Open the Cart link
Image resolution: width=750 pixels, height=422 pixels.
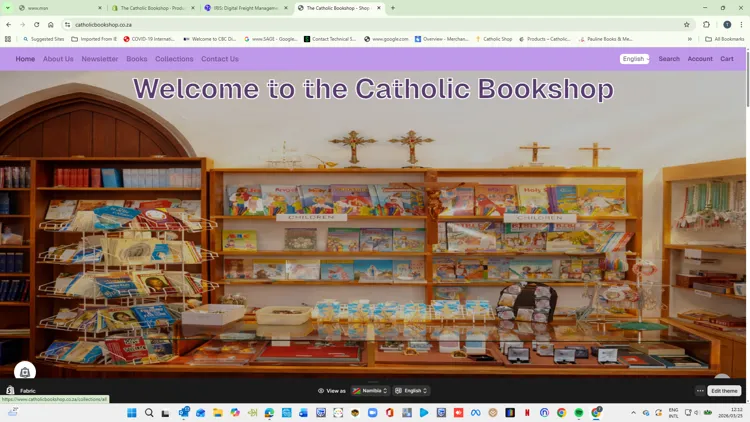727,59
